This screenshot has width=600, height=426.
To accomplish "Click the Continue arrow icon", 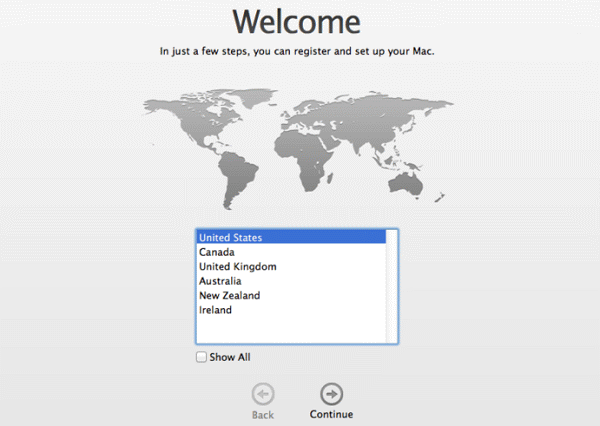I will pos(331,394).
